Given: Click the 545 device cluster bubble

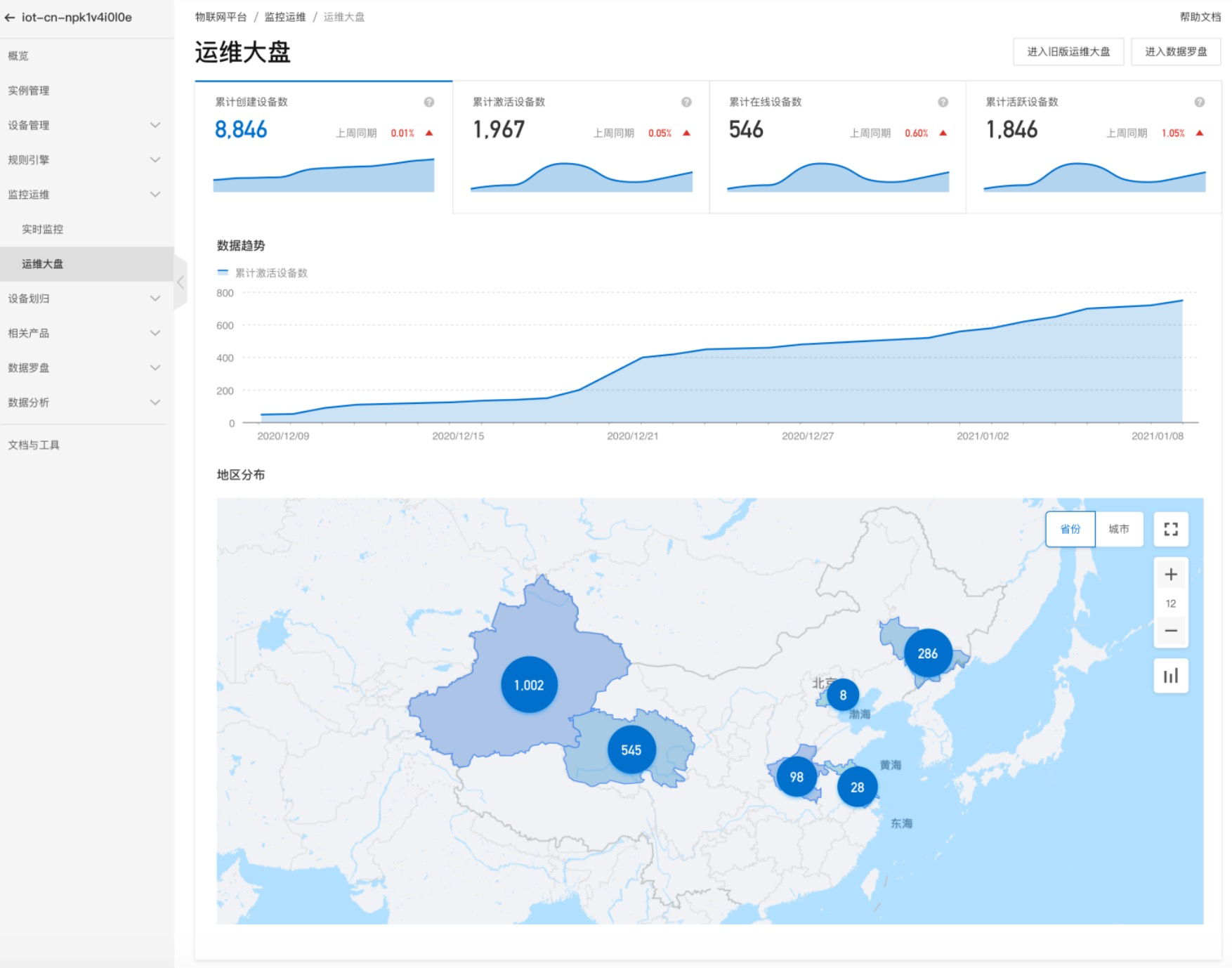Looking at the screenshot, I should pyautogui.click(x=631, y=750).
